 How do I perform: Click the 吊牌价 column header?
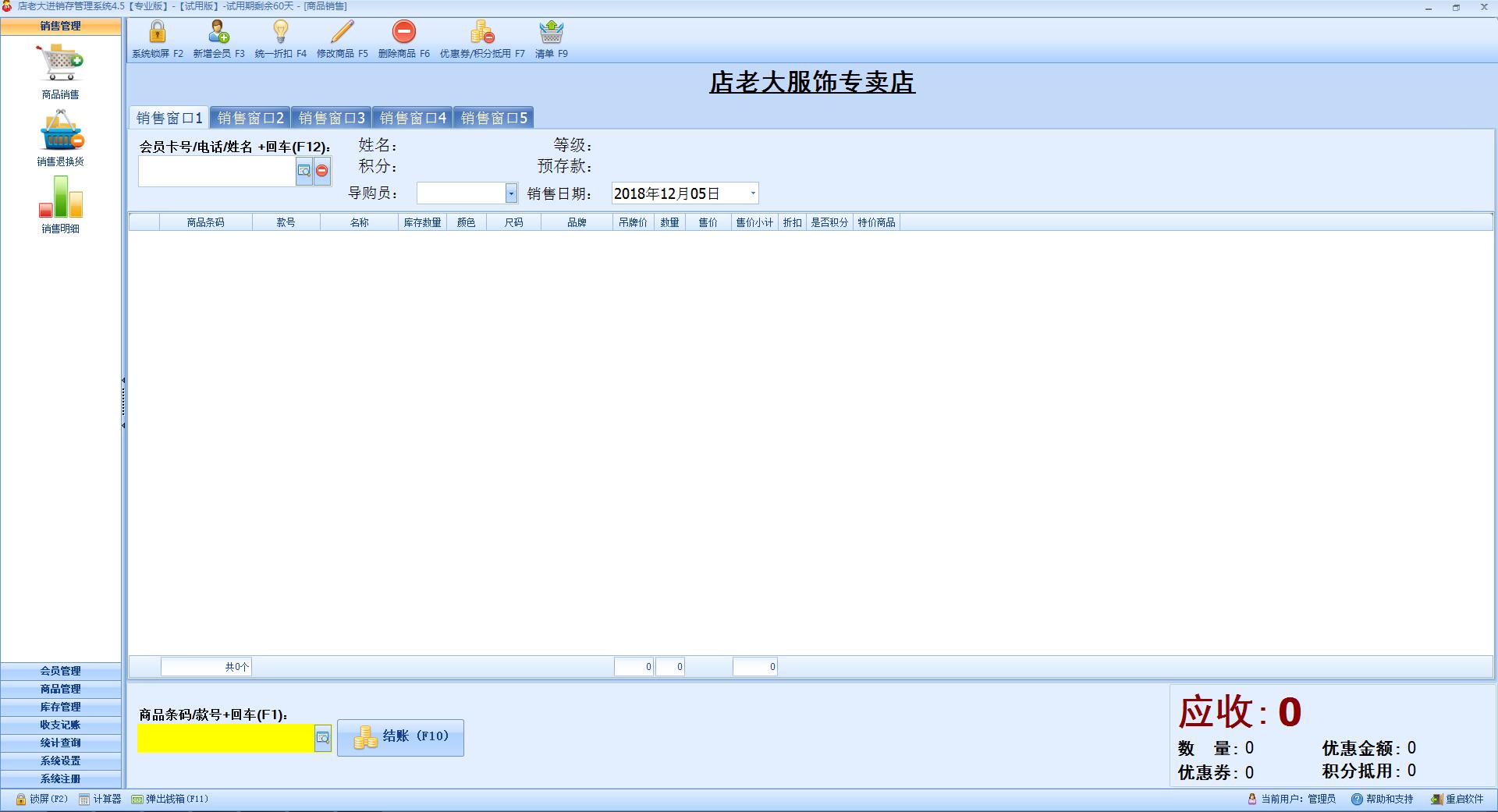coord(633,222)
